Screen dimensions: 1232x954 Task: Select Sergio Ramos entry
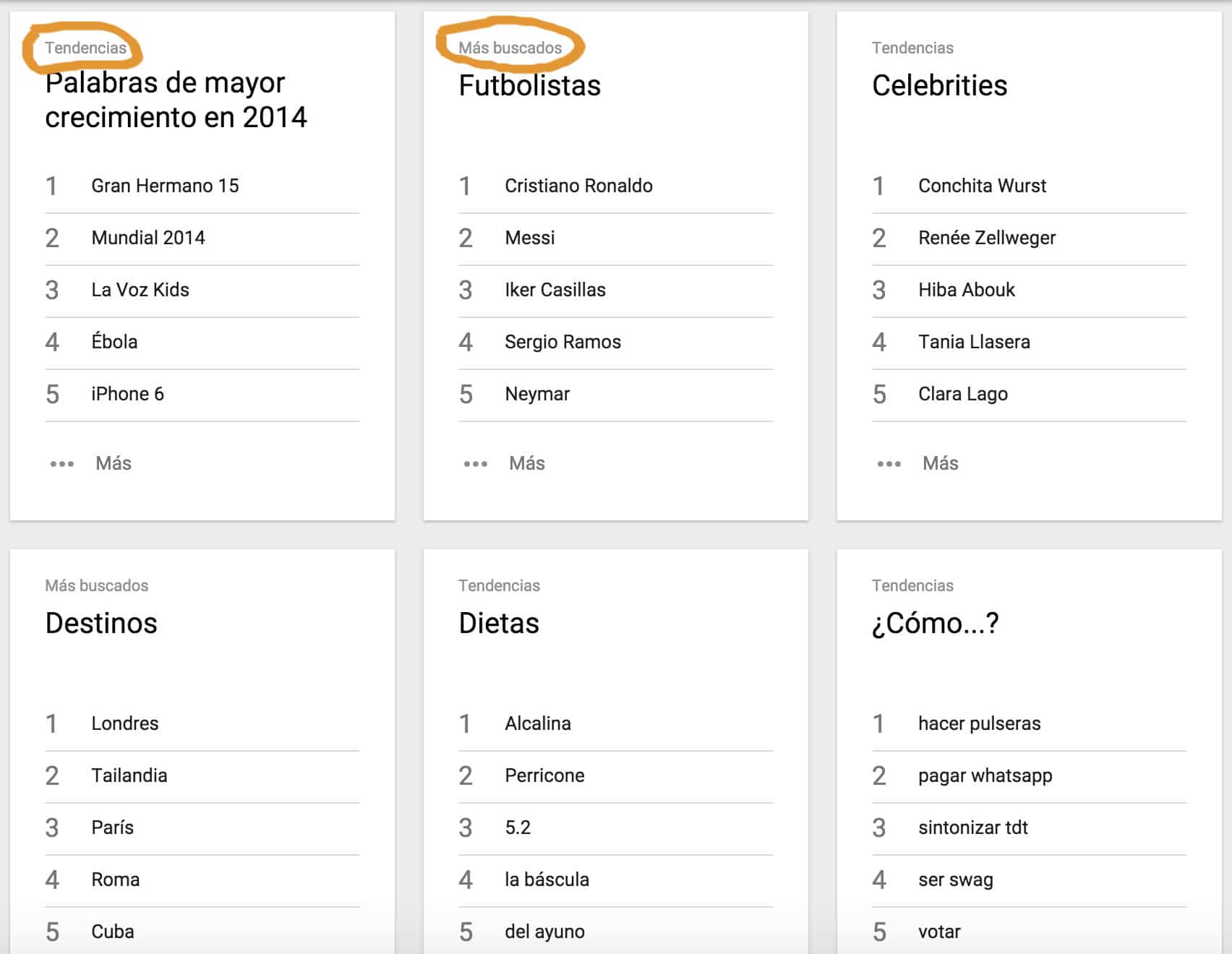(x=563, y=342)
